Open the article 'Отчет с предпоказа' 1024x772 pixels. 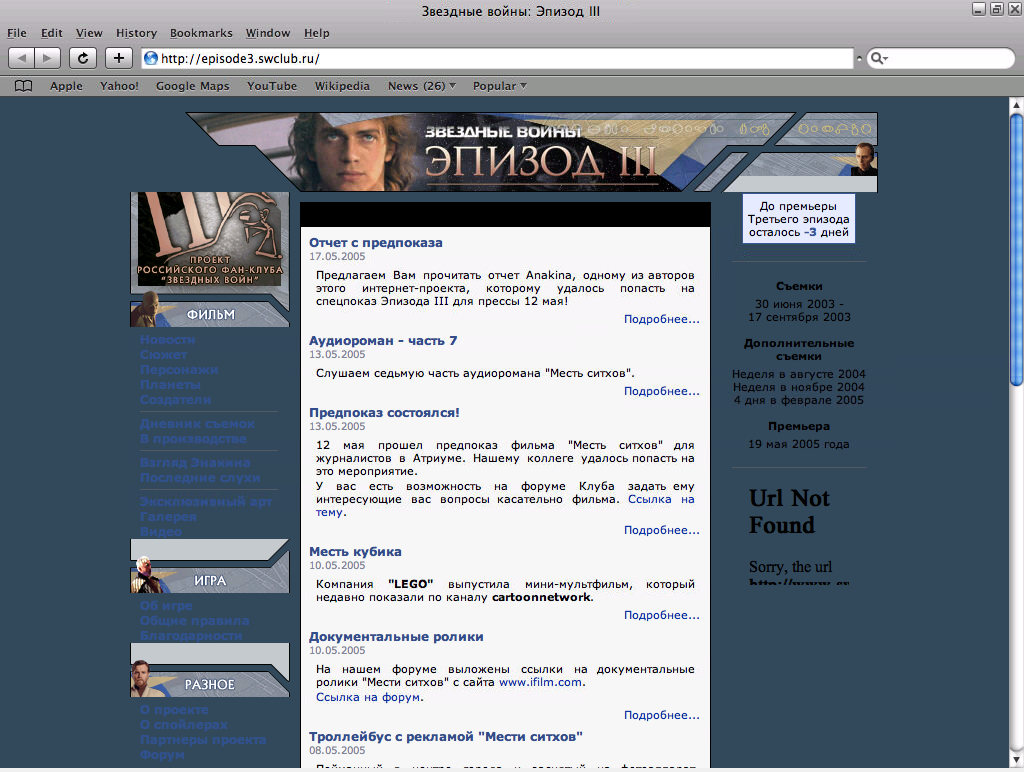pyautogui.click(x=376, y=242)
